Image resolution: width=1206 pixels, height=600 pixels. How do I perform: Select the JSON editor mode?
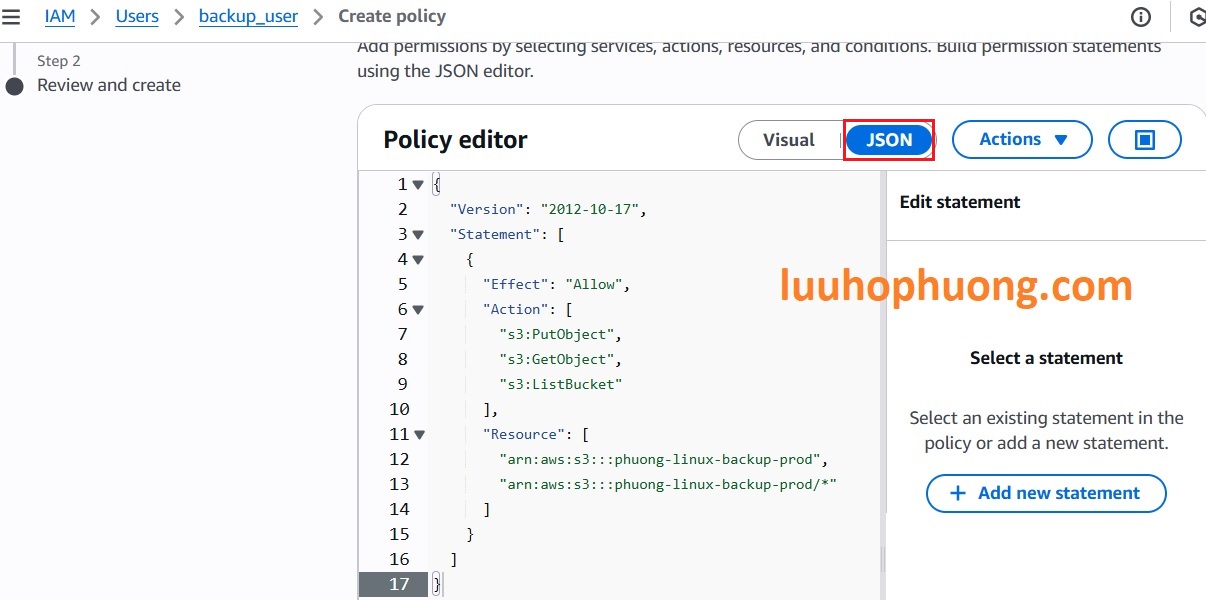click(889, 140)
